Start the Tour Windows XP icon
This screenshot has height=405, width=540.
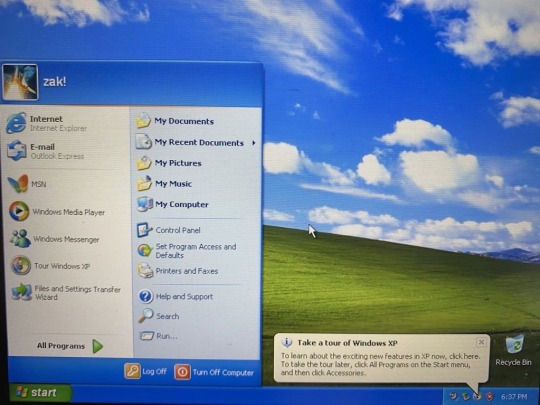(21, 265)
